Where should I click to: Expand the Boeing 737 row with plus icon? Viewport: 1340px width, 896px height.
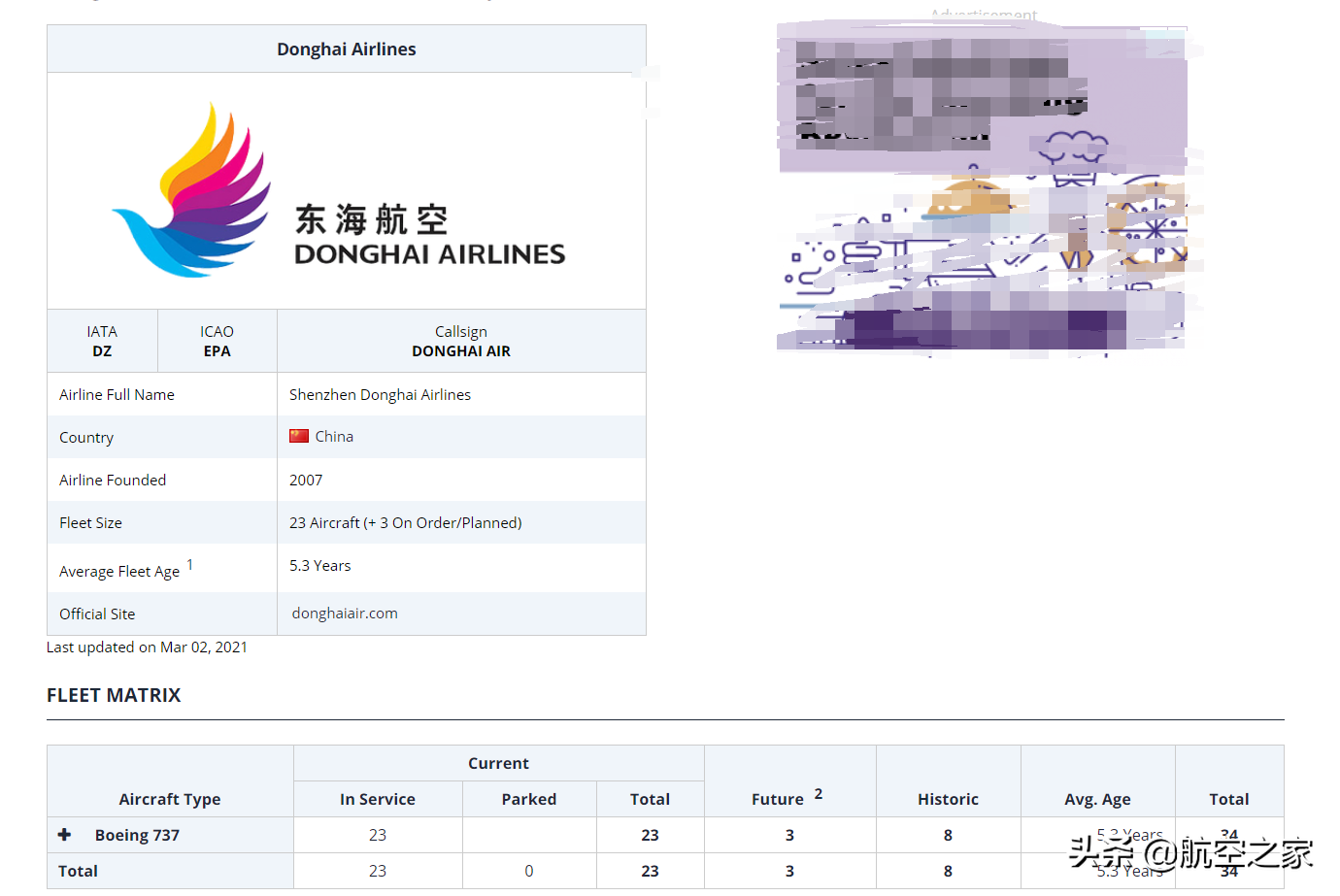click(64, 835)
